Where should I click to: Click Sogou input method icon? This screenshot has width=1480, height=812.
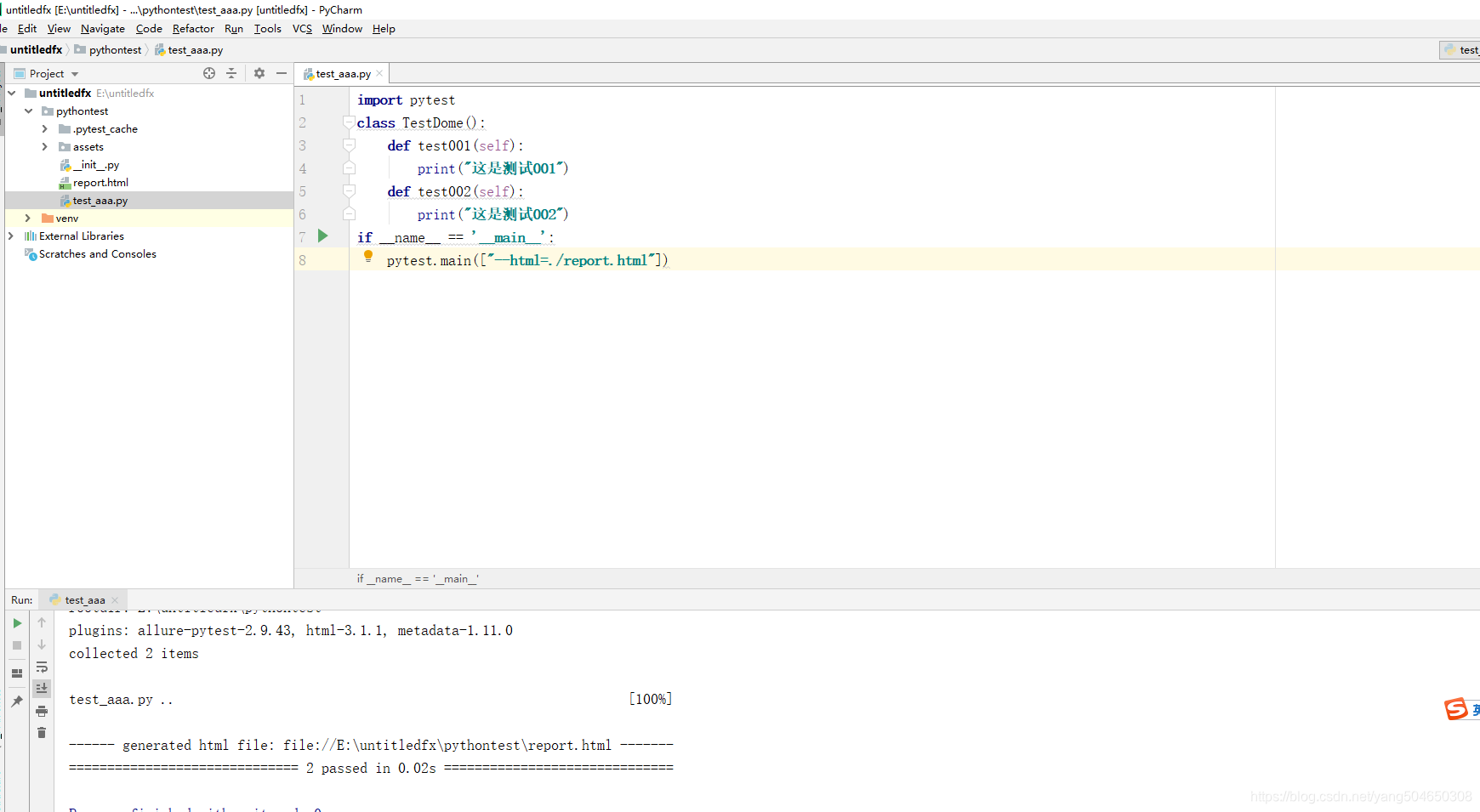click(x=1456, y=709)
